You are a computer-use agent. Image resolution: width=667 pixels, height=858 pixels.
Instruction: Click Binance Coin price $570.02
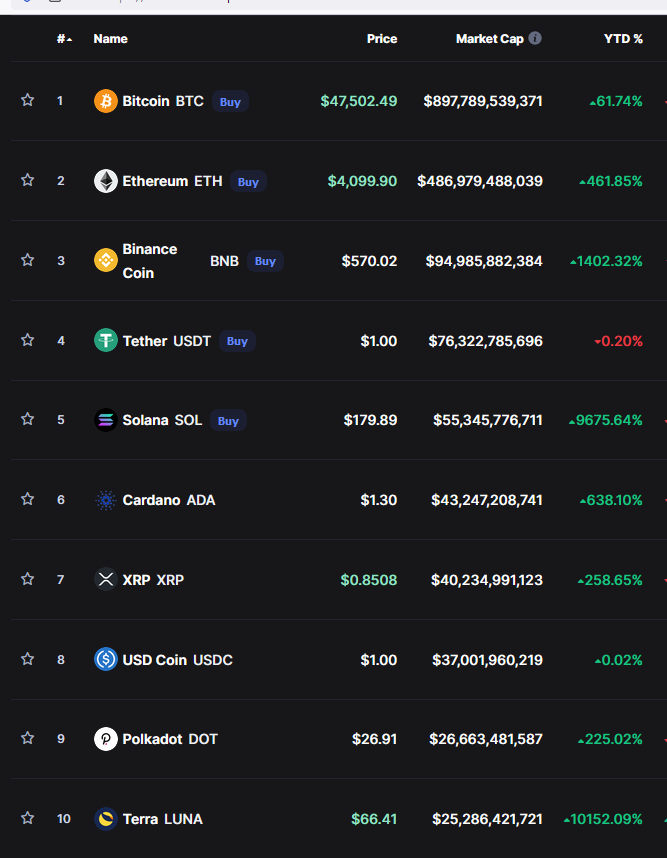(369, 261)
